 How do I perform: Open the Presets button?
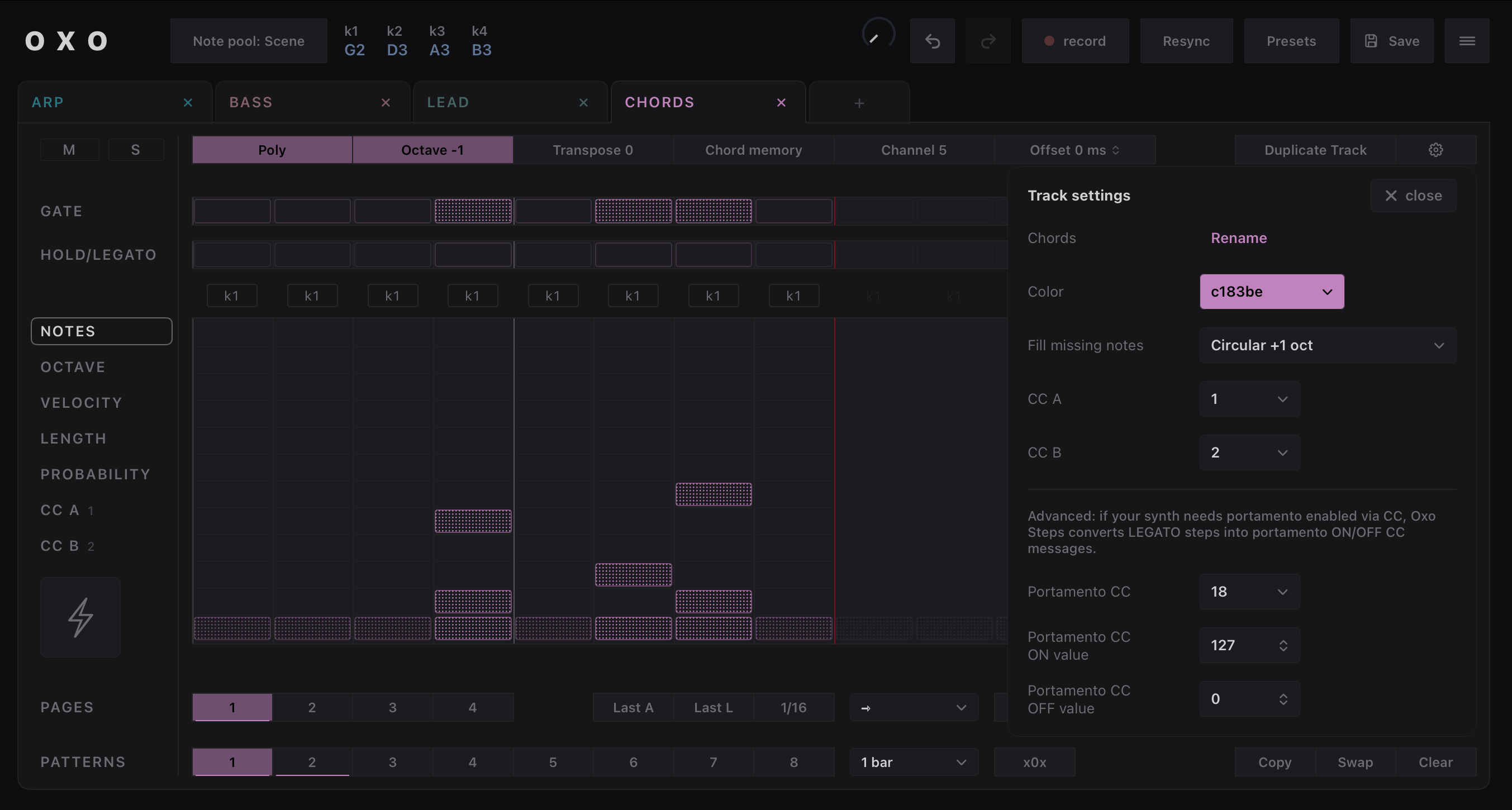pyautogui.click(x=1291, y=41)
